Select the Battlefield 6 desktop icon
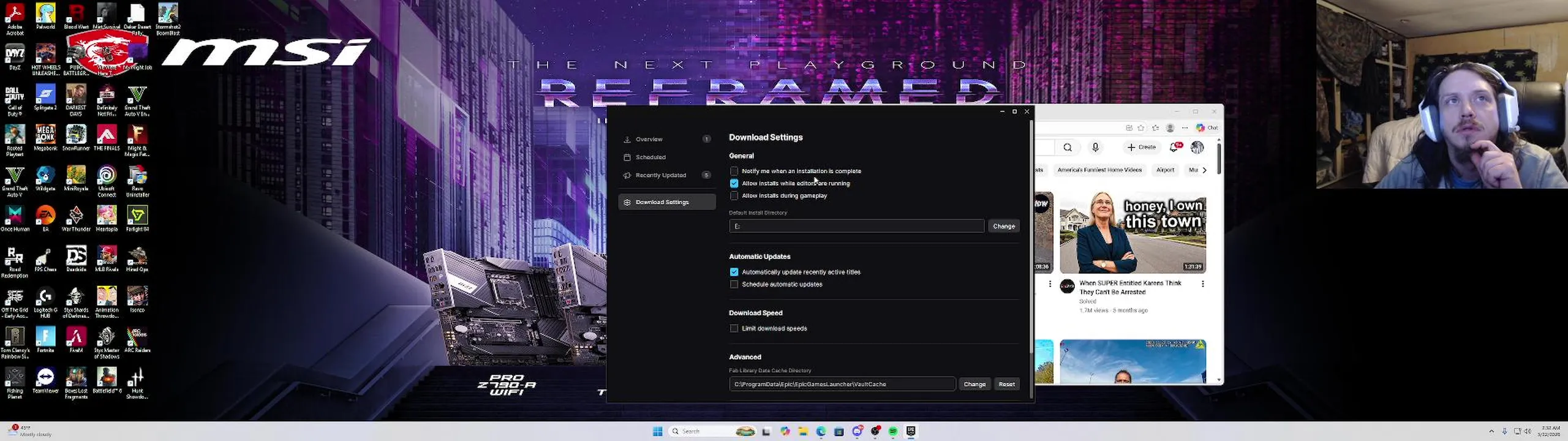The width and height of the screenshot is (1568, 441). click(107, 380)
